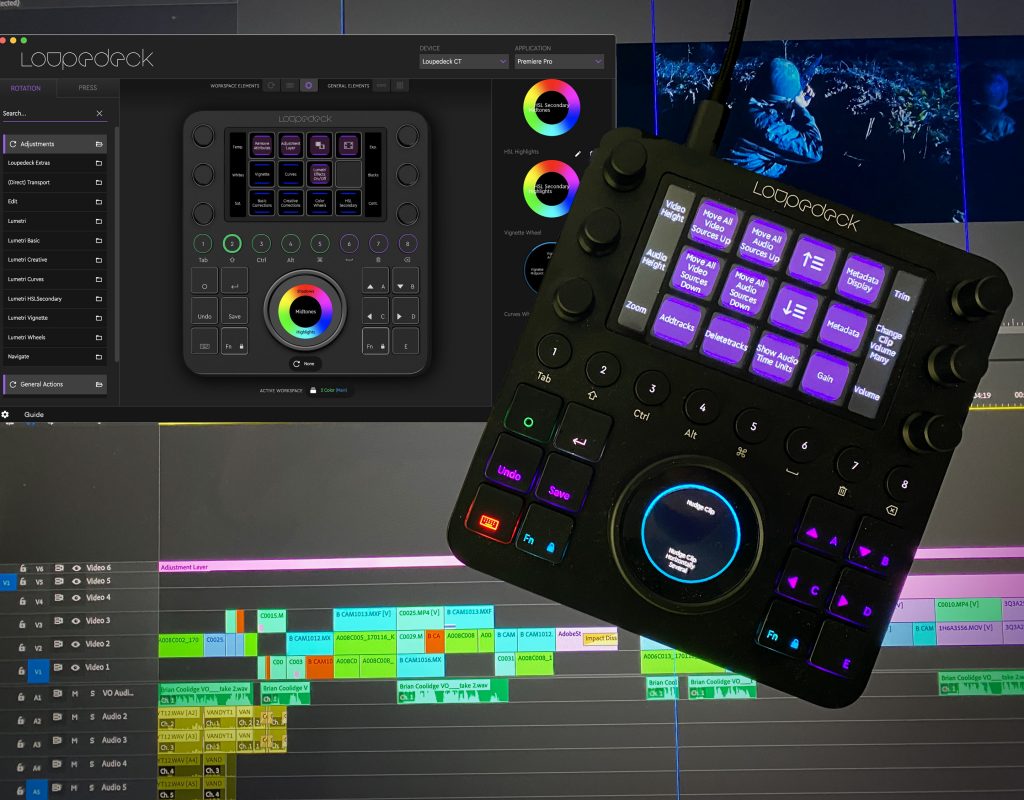Toggle sync lock for Video 3 track
Image resolution: width=1024 pixels, height=800 pixels.
[59, 621]
